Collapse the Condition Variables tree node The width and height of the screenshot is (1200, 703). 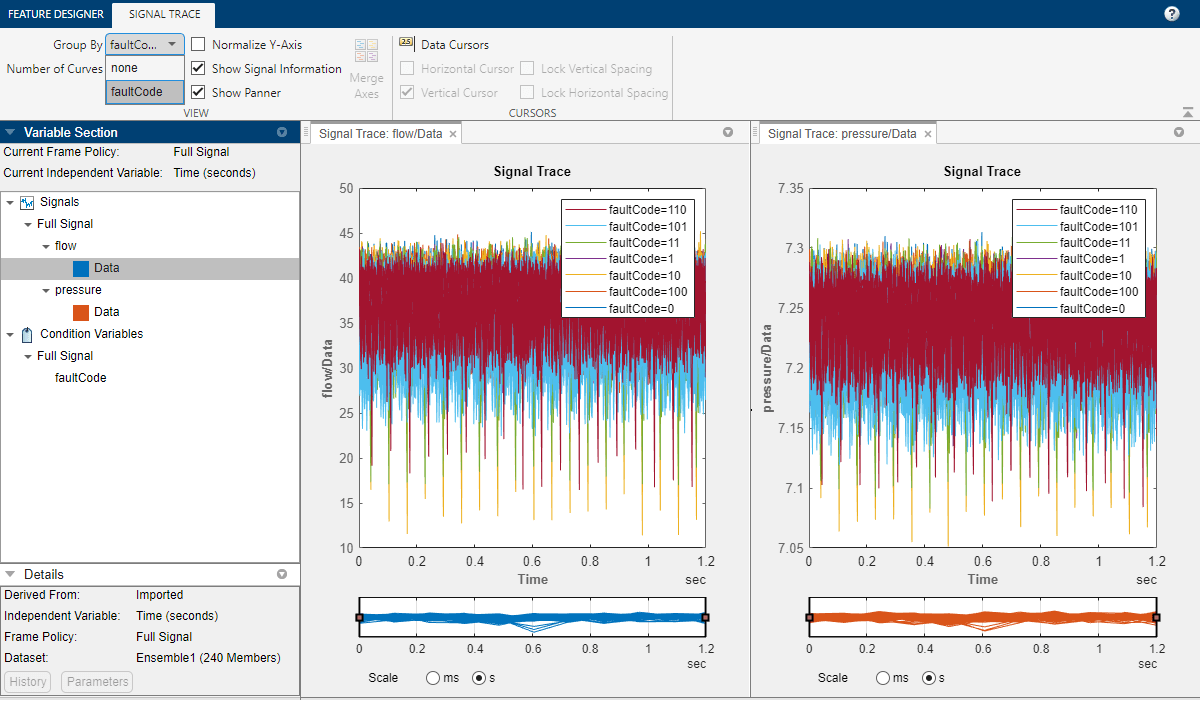pos(10,334)
